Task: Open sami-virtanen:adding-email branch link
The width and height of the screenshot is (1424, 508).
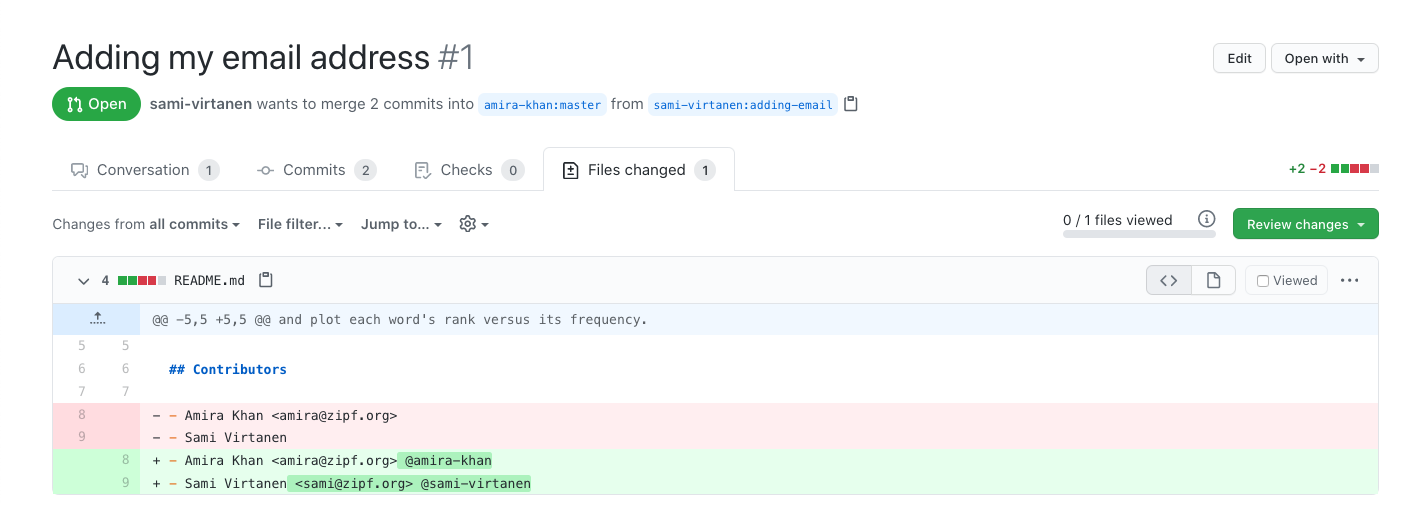Action: click(743, 105)
